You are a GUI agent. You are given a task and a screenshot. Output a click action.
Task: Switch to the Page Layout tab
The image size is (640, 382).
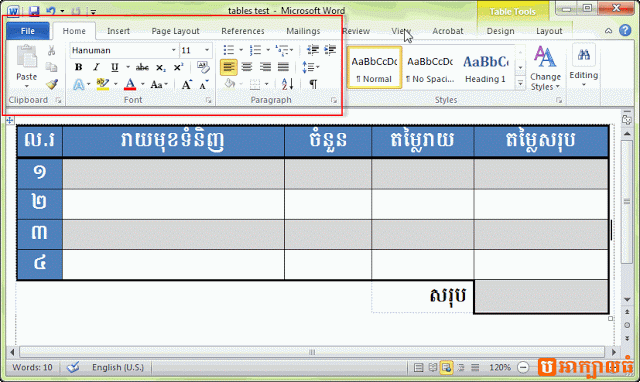(176, 31)
